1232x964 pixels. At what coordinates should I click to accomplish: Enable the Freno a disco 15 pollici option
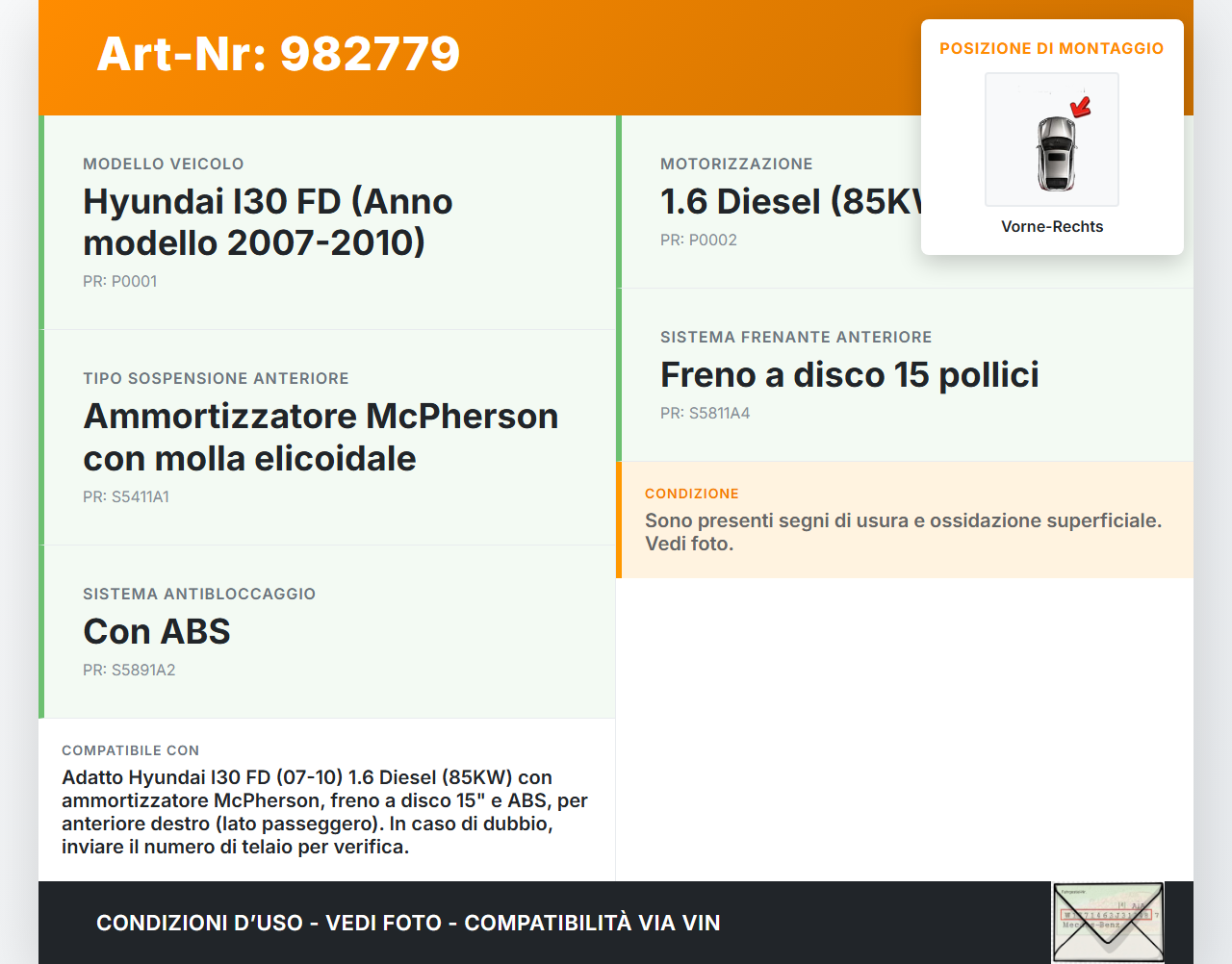(x=849, y=375)
